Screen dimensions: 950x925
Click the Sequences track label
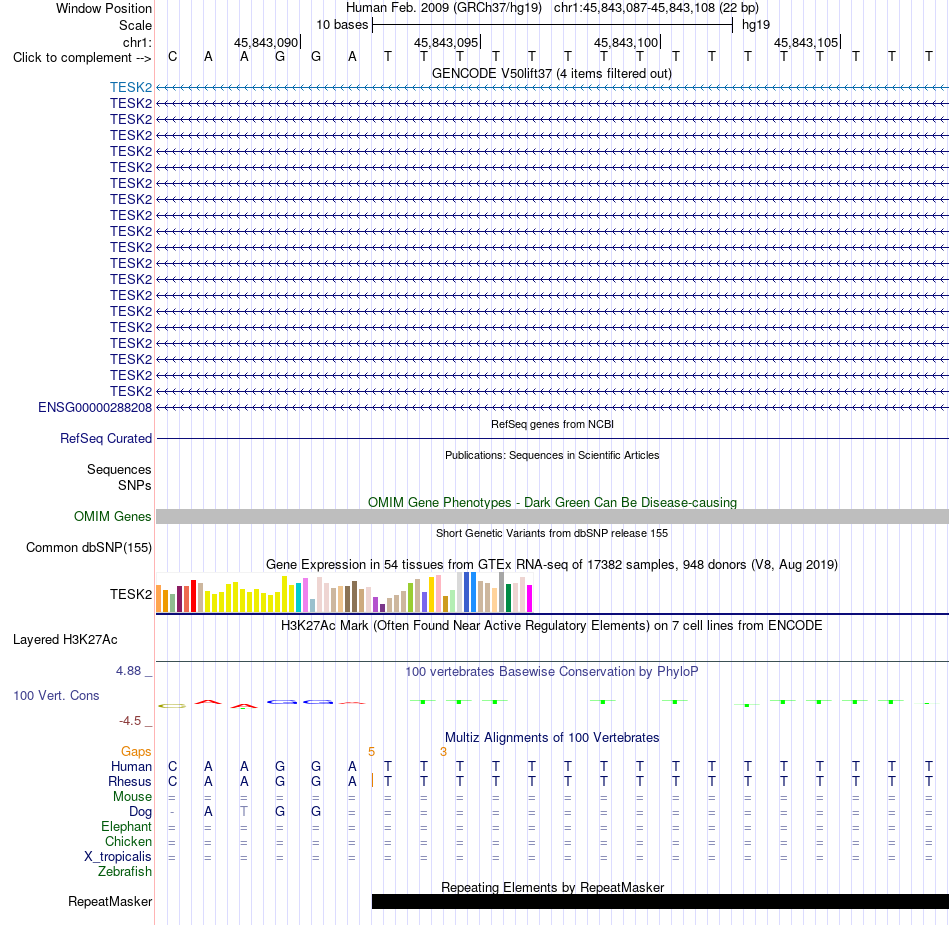[x=119, y=469]
